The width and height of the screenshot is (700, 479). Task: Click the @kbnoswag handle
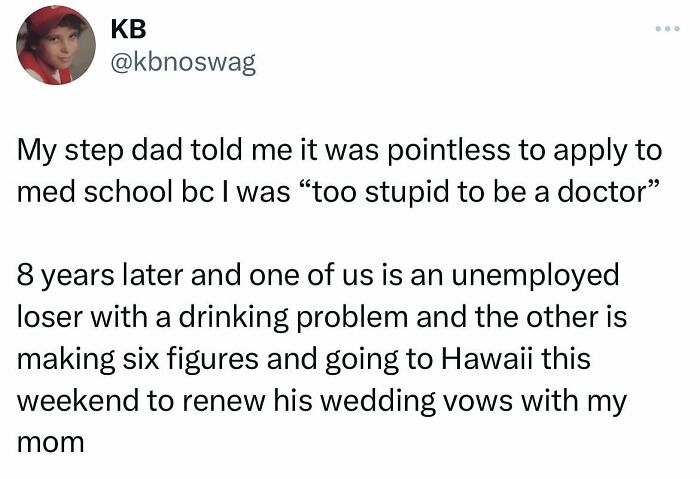coord(183,63)
